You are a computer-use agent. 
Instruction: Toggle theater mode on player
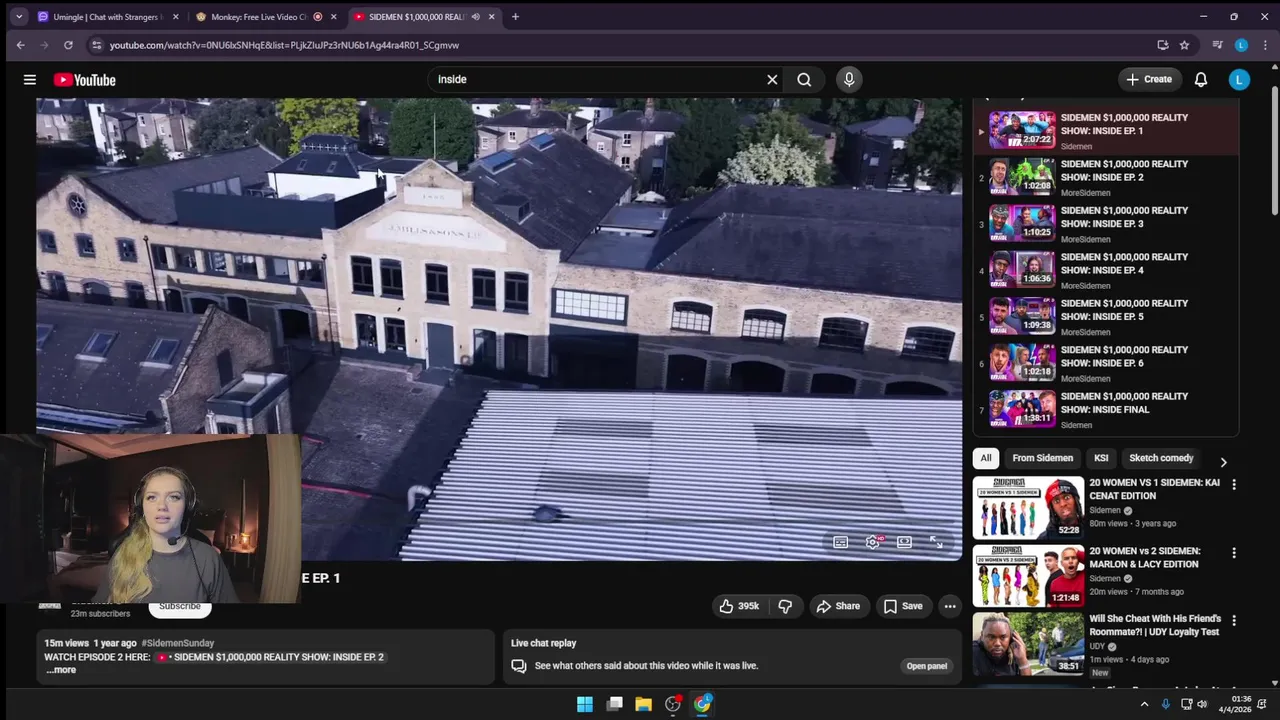coord(904,542)
